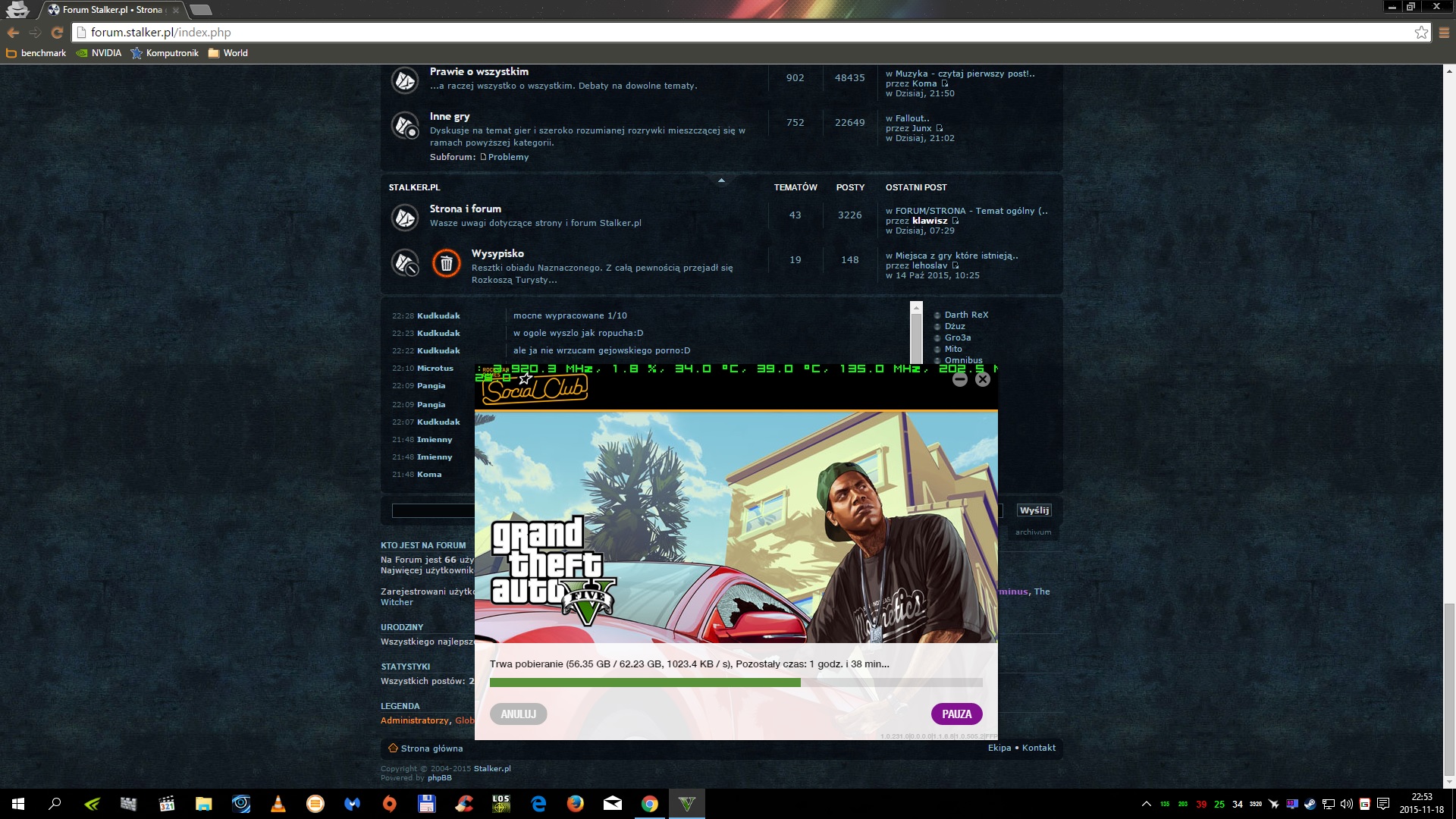Open Ekipa team link

(x=999, y=748)
